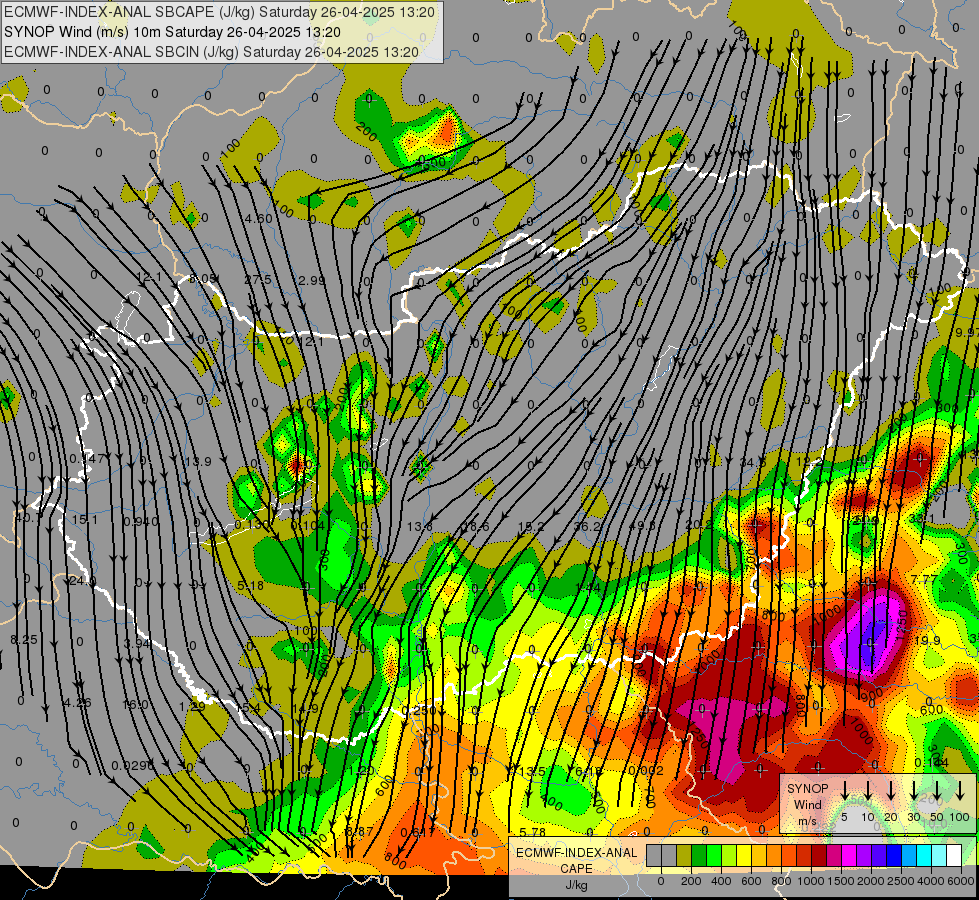Click the 20 speed label in the wind legend
979x900 pixels.
click(891, 817)
